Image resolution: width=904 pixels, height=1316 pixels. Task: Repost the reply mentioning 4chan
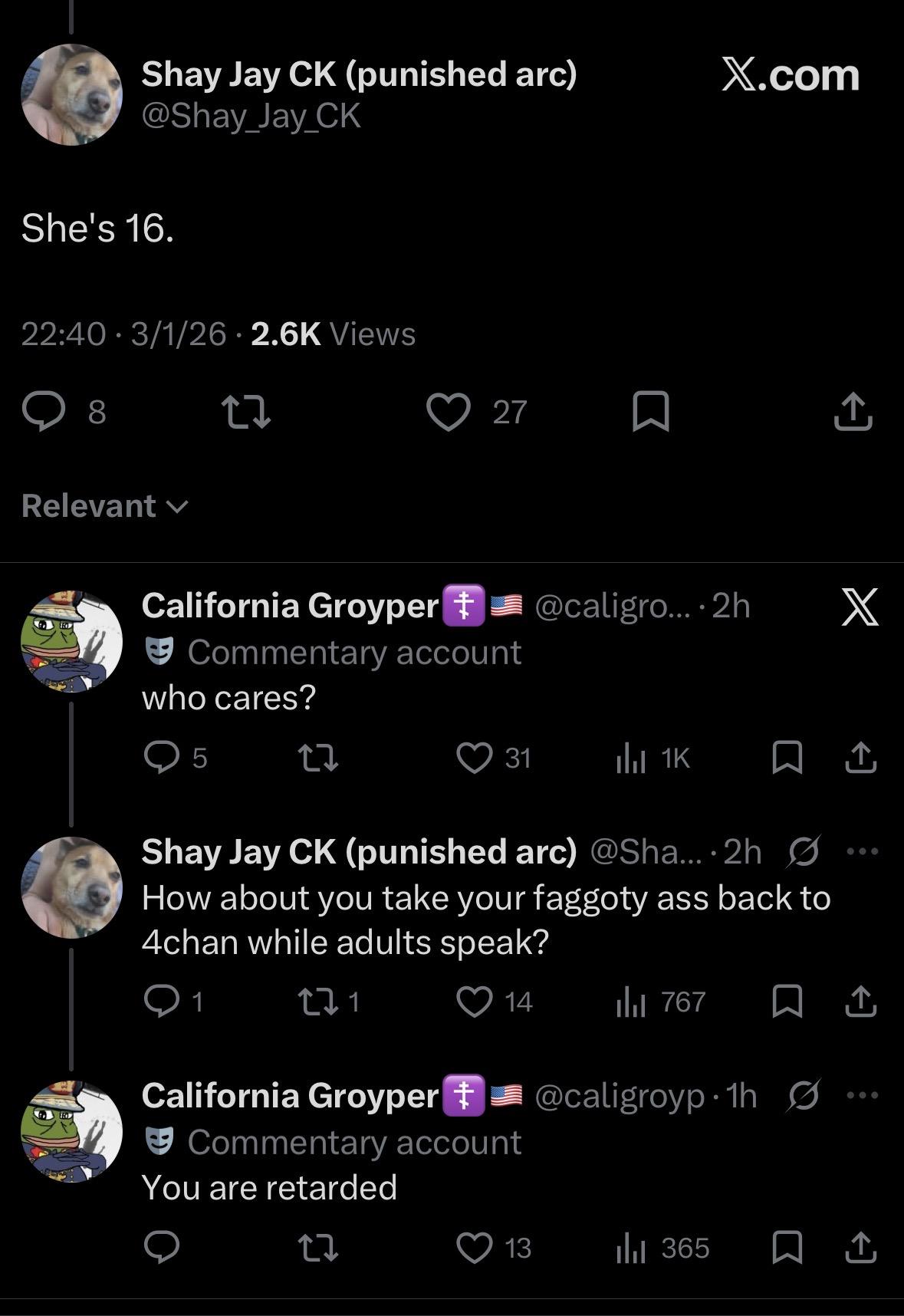coord(317,1002)
